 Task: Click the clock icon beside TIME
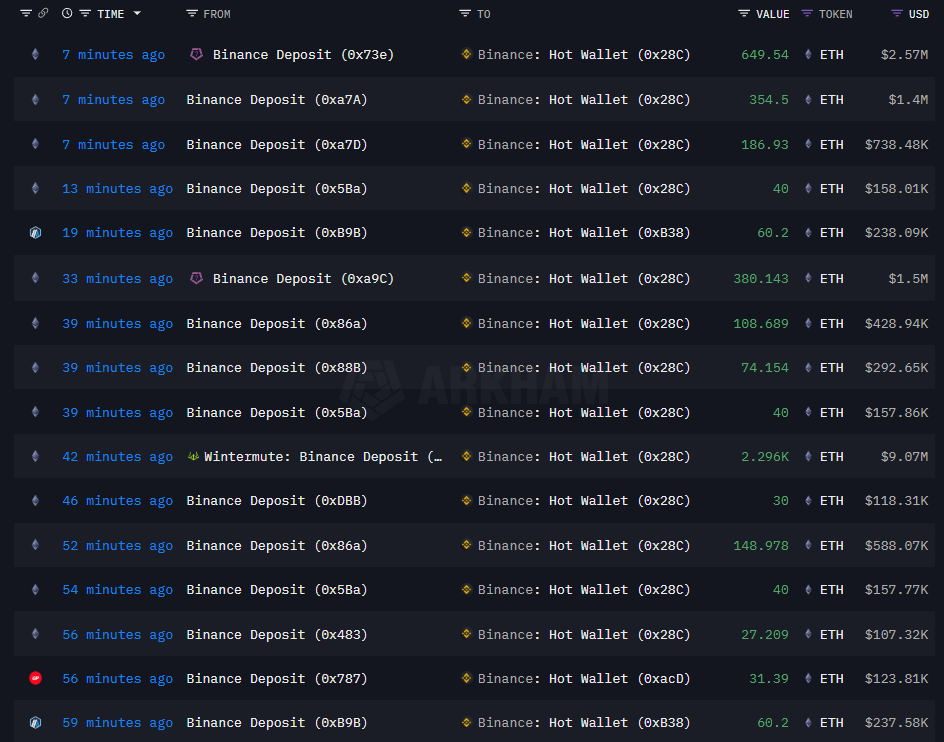click(67, 13)
